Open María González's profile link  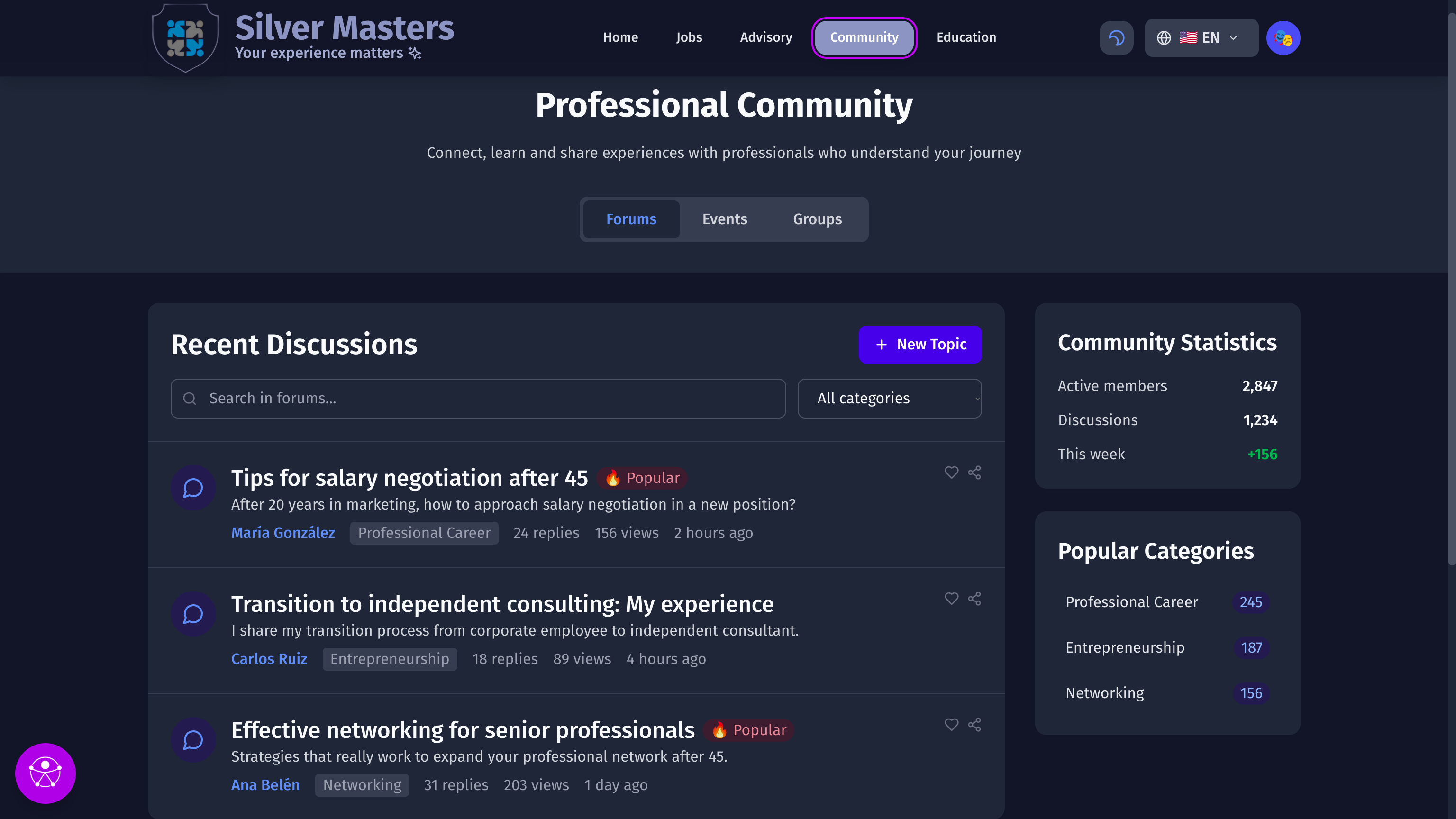pos(282,533)
